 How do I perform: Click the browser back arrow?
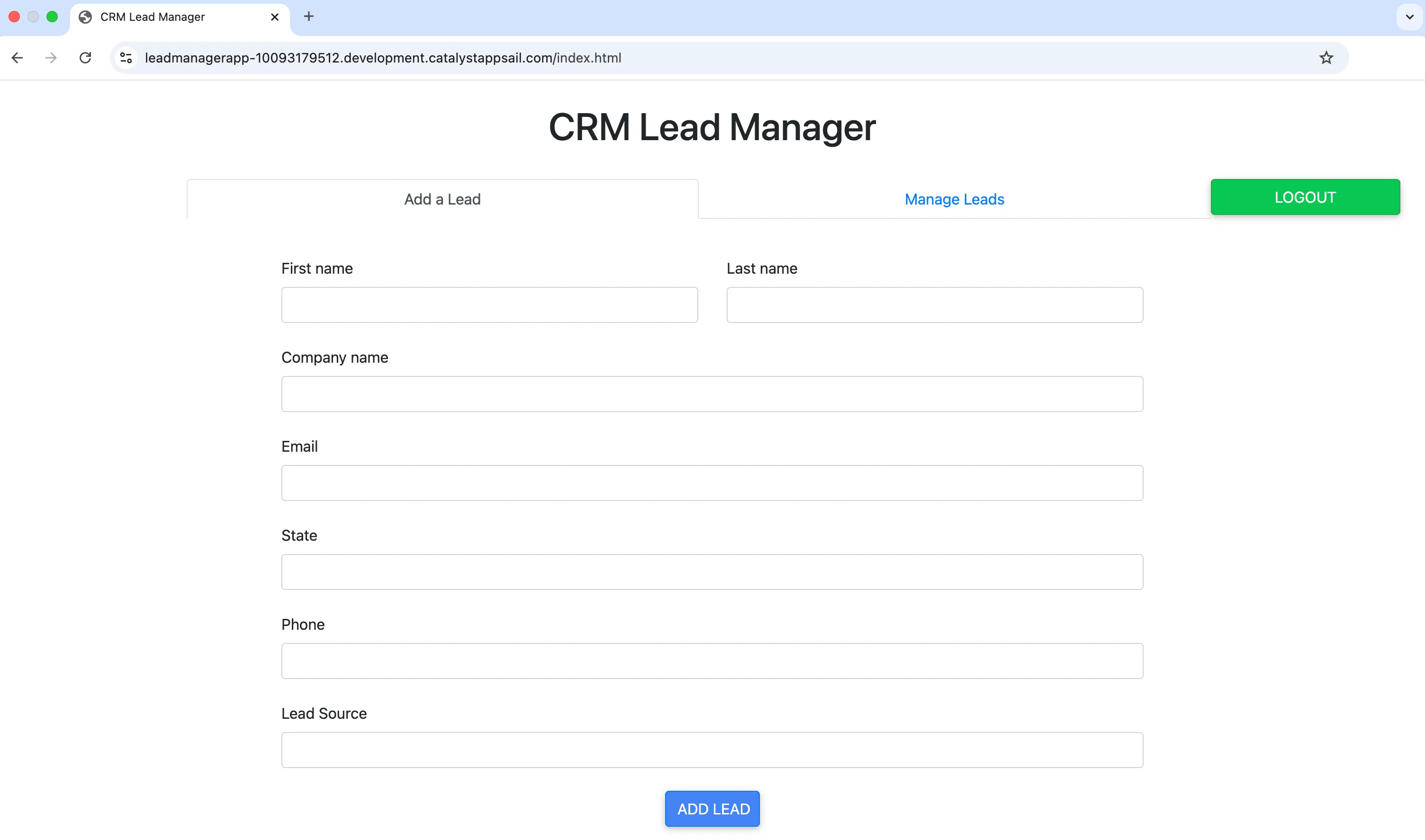17,58
